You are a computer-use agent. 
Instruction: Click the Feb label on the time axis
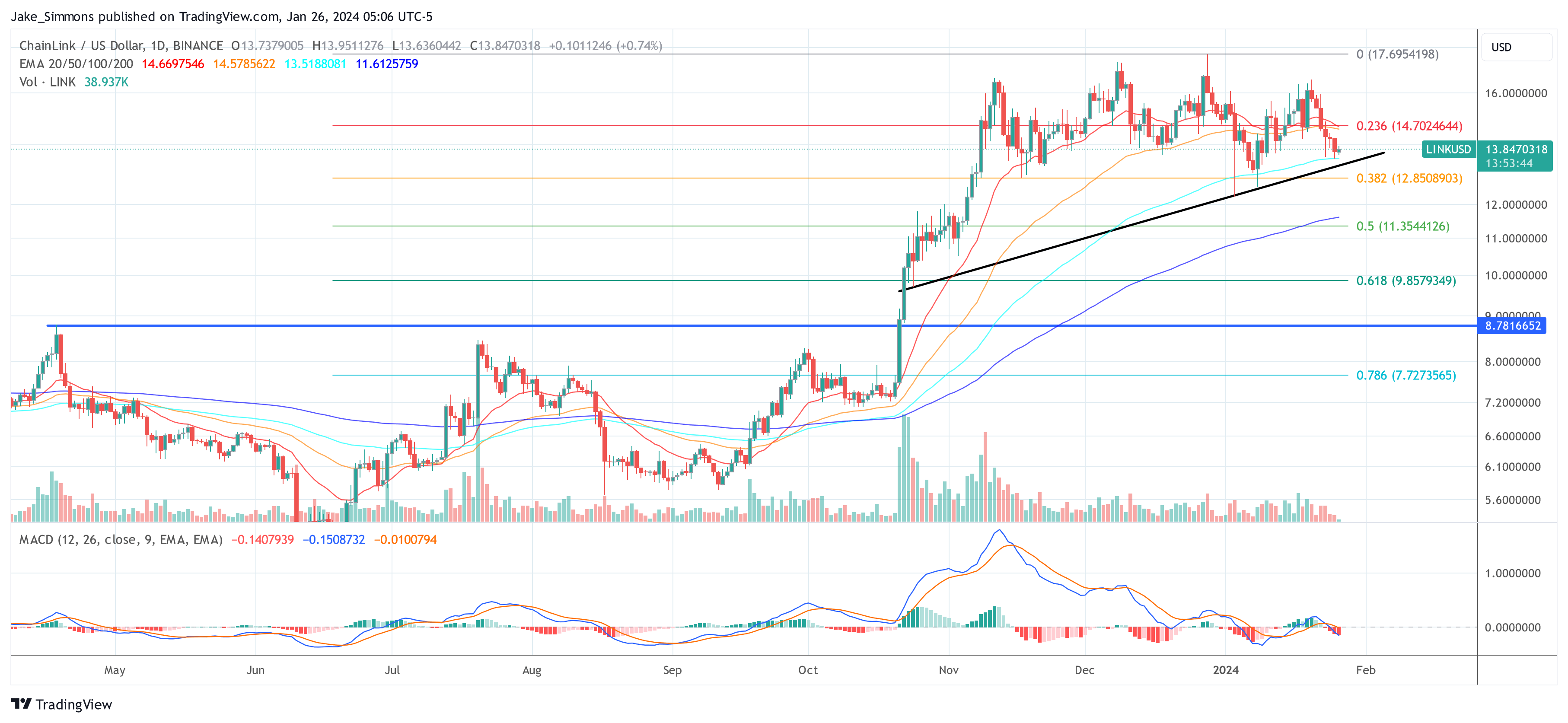[x=1366, y=670]
